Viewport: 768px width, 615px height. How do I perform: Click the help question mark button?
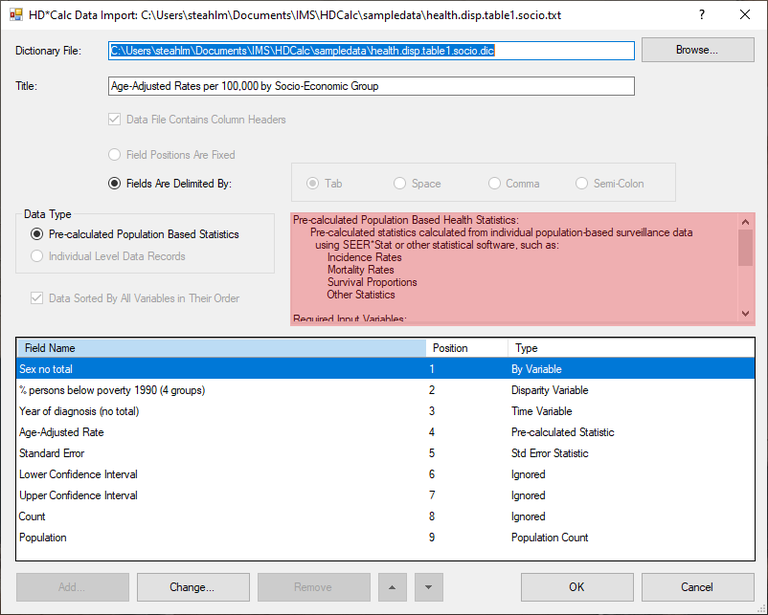tap(701, 15)
